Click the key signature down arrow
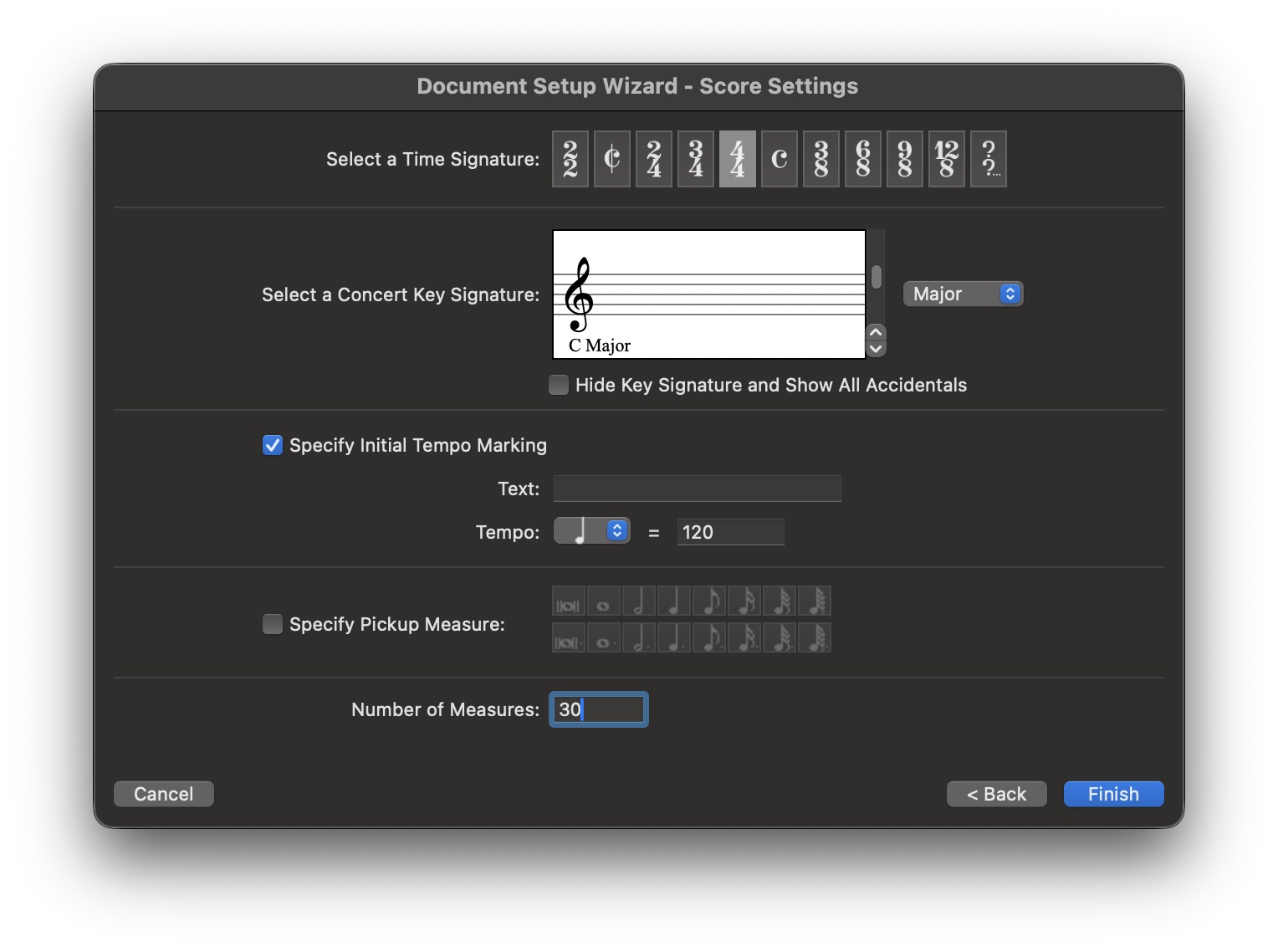 [876, 349]
